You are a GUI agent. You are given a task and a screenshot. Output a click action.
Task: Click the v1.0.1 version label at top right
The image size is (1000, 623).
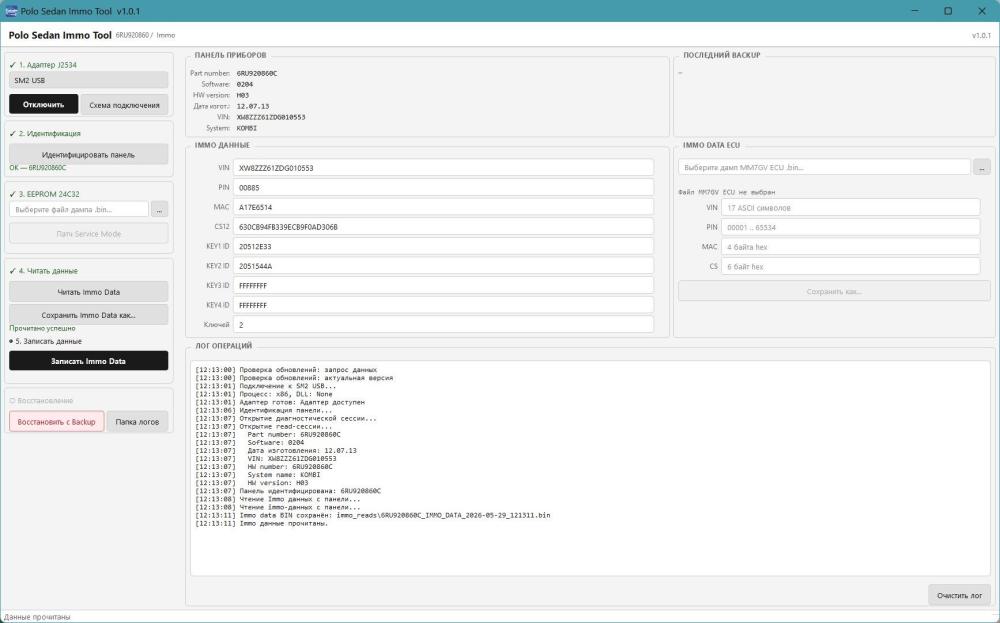[x=981, y=36]
